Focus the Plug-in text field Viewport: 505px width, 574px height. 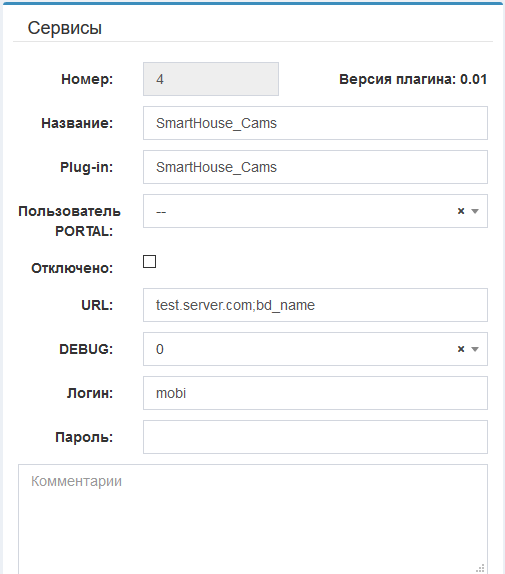[x=315, y=167]
